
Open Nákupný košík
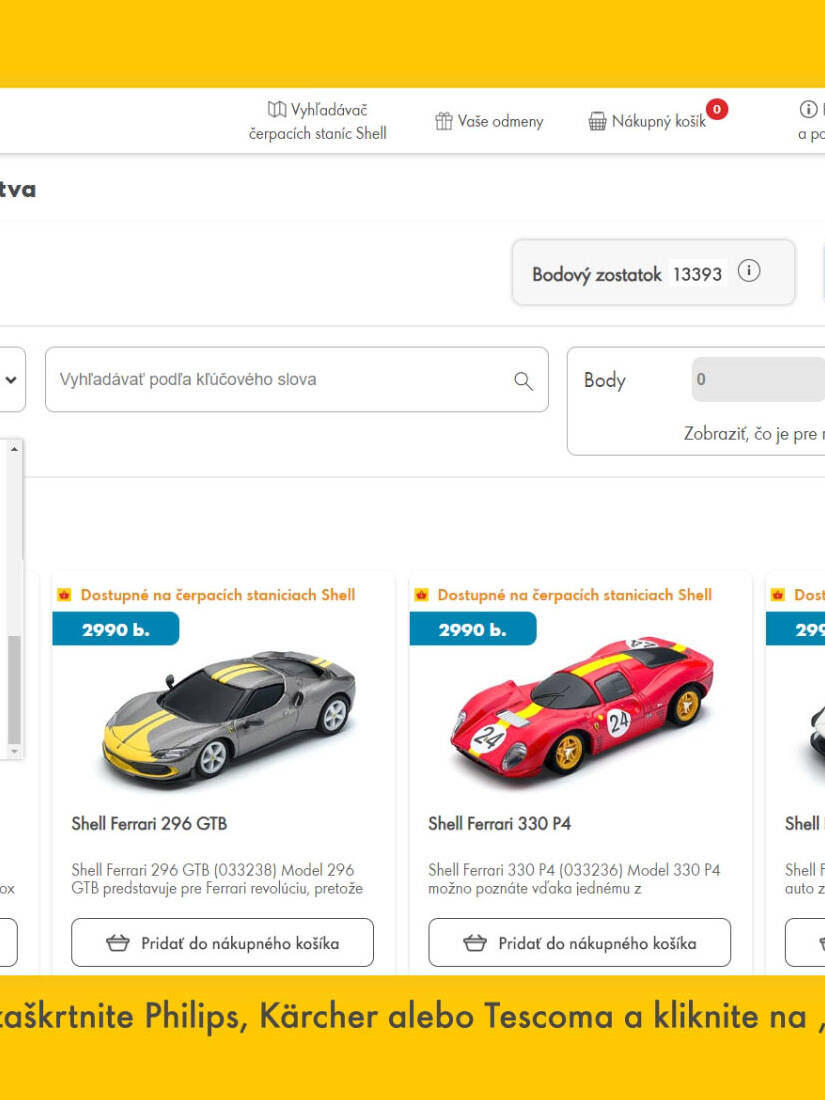pyautogui.click(x=647, y=121)
